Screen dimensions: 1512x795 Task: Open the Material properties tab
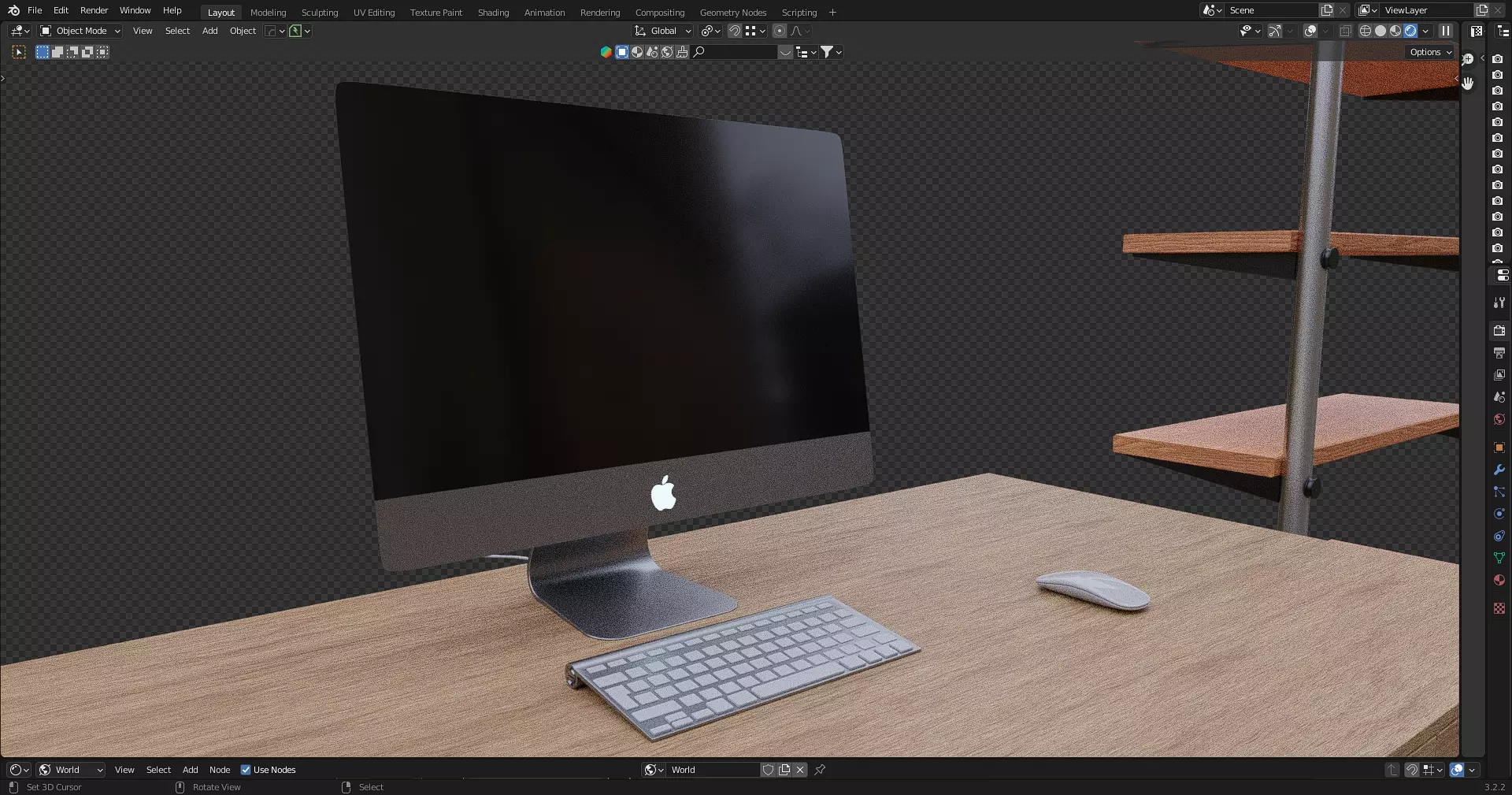point(1499,580)
